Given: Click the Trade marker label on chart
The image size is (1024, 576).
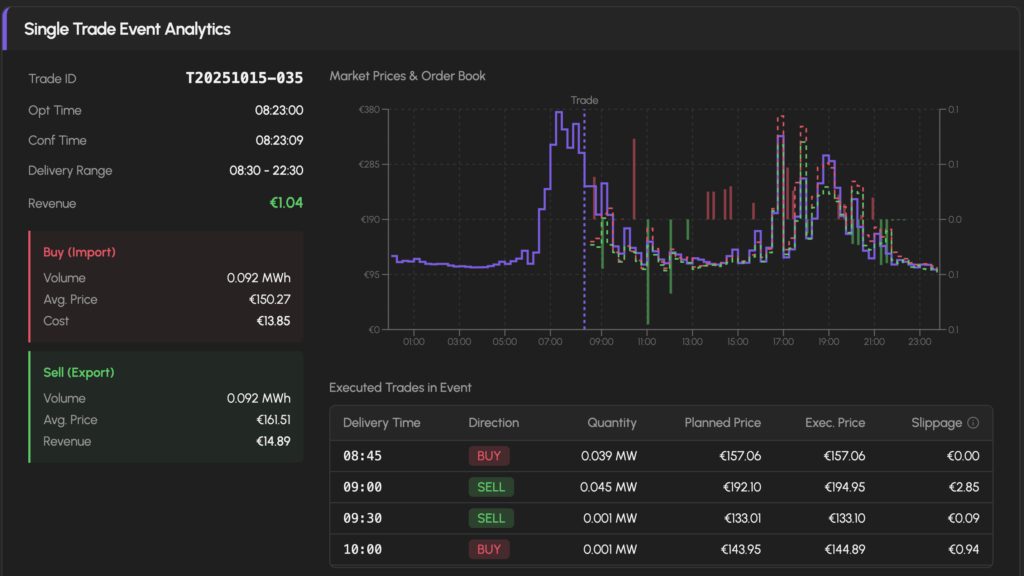Looking at the screenshot, I should click(584, 100).
